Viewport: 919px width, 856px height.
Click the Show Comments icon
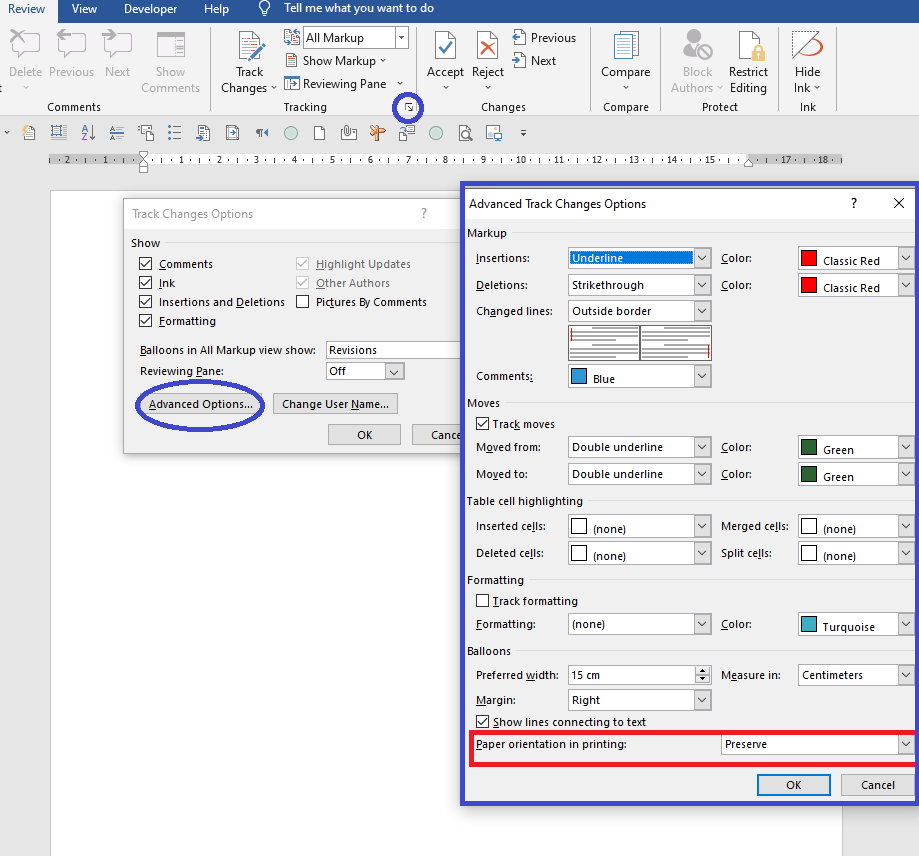click(x=171, y=45)
